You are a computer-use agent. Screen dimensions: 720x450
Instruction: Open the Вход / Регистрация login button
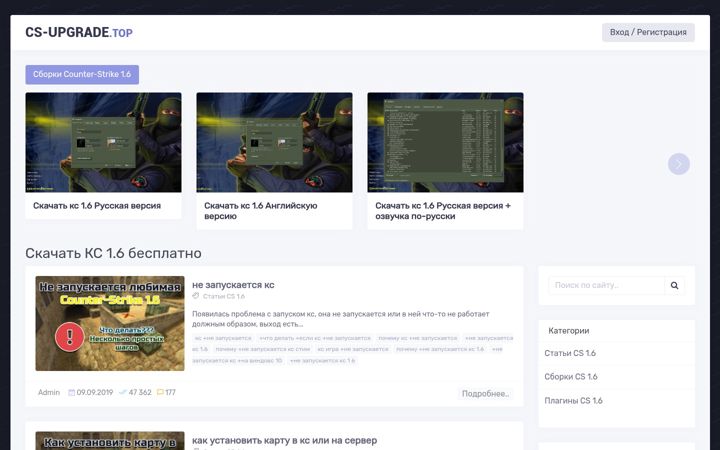coord(648,32)
